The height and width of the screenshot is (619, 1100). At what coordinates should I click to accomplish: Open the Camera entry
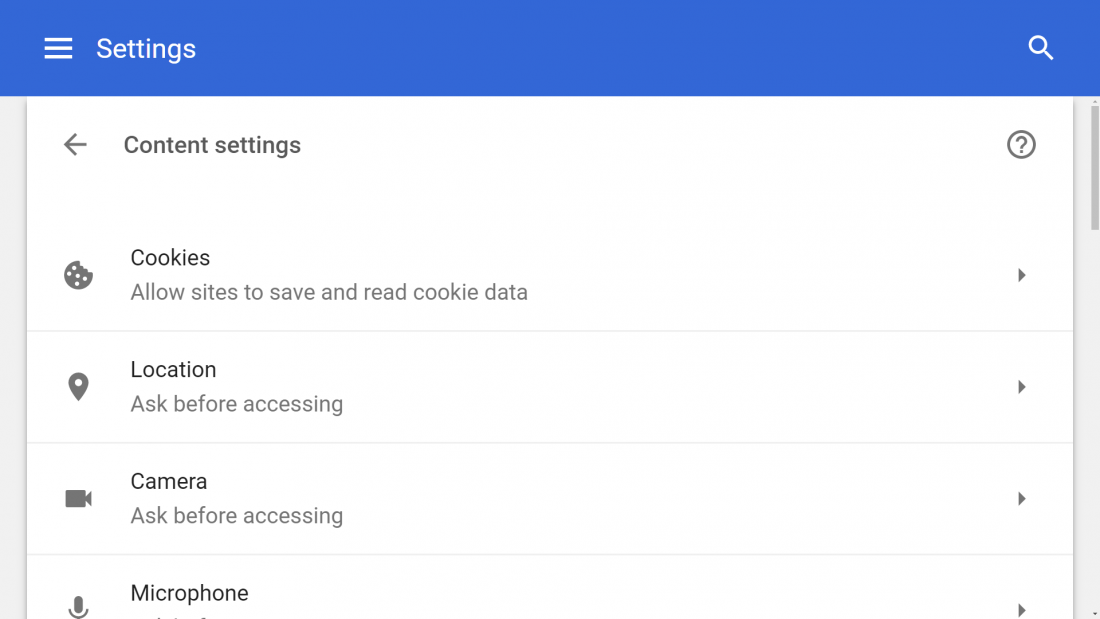tap(550, 498)
